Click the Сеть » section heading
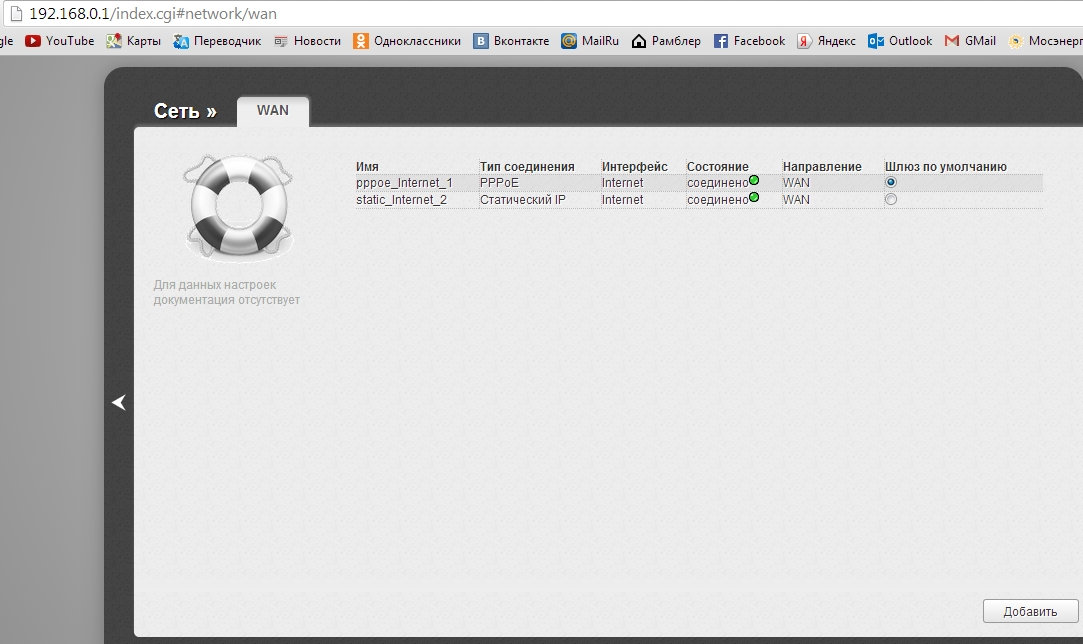 (x=185, y=111)
